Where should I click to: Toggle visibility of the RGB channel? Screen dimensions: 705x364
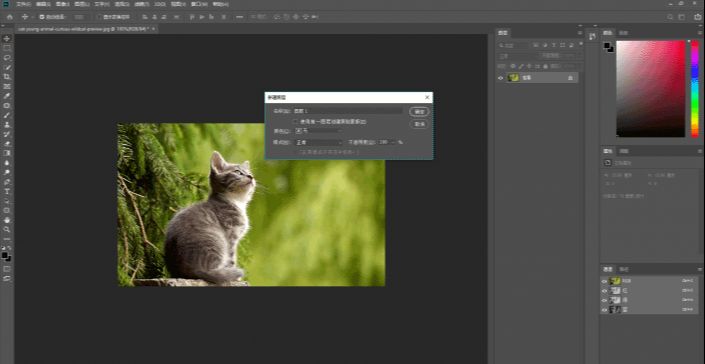(x=604, y=281)
